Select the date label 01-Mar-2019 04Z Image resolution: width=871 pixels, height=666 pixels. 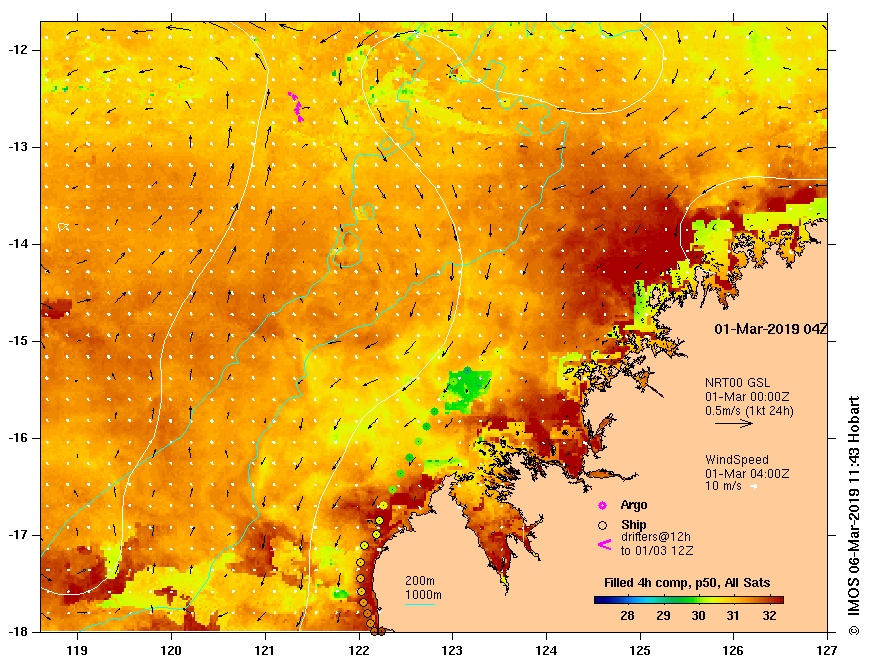click(x=770, y=329)
